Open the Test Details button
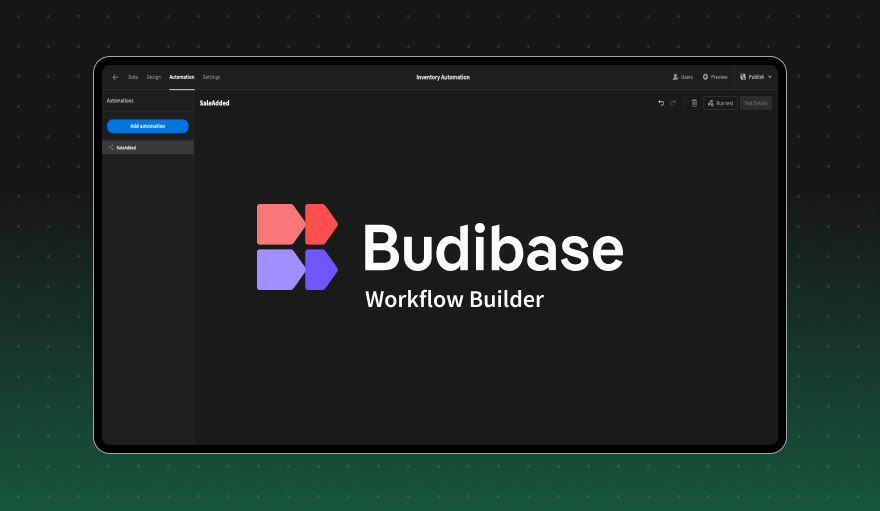 pos(756,103)
